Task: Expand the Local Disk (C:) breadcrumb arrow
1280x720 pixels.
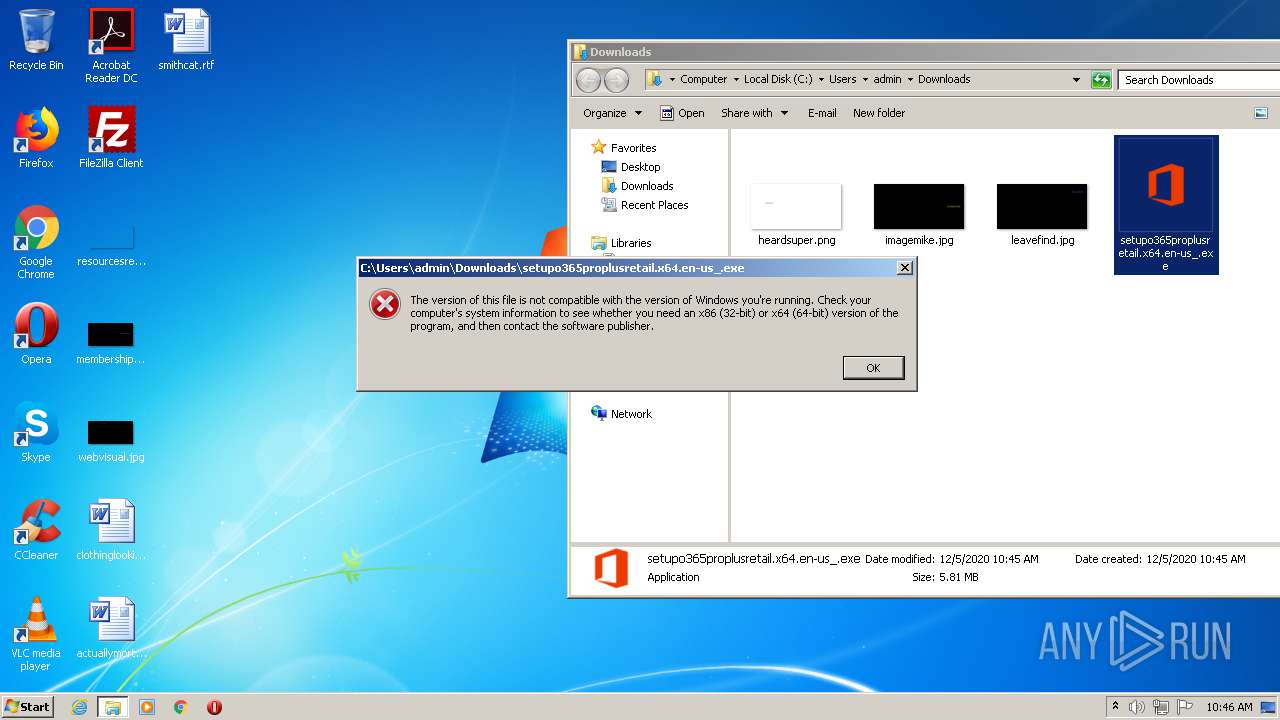Action: pyautogui.click(x=820, y=79)
